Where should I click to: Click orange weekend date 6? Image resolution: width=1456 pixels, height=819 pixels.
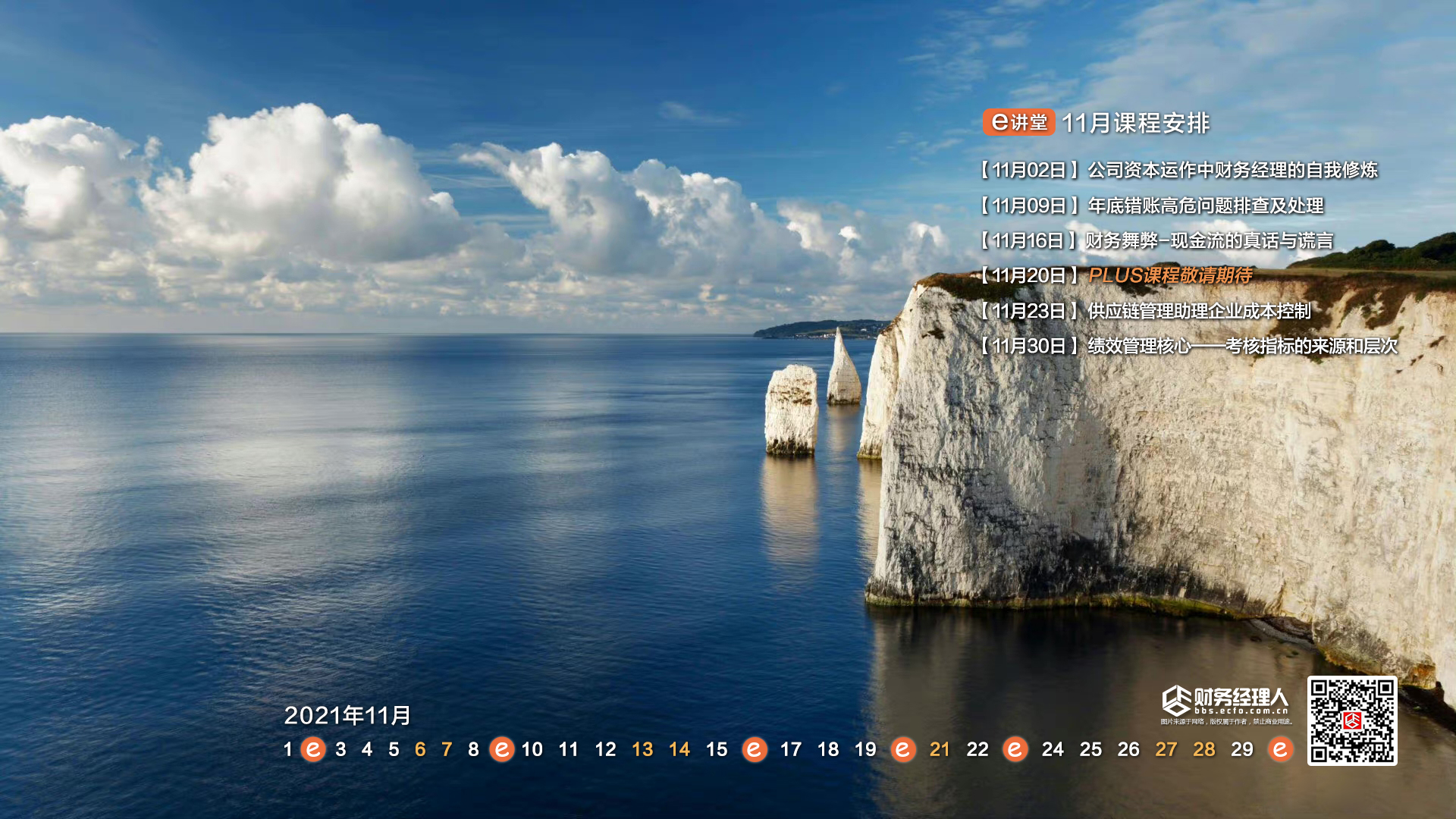[420, 749]
